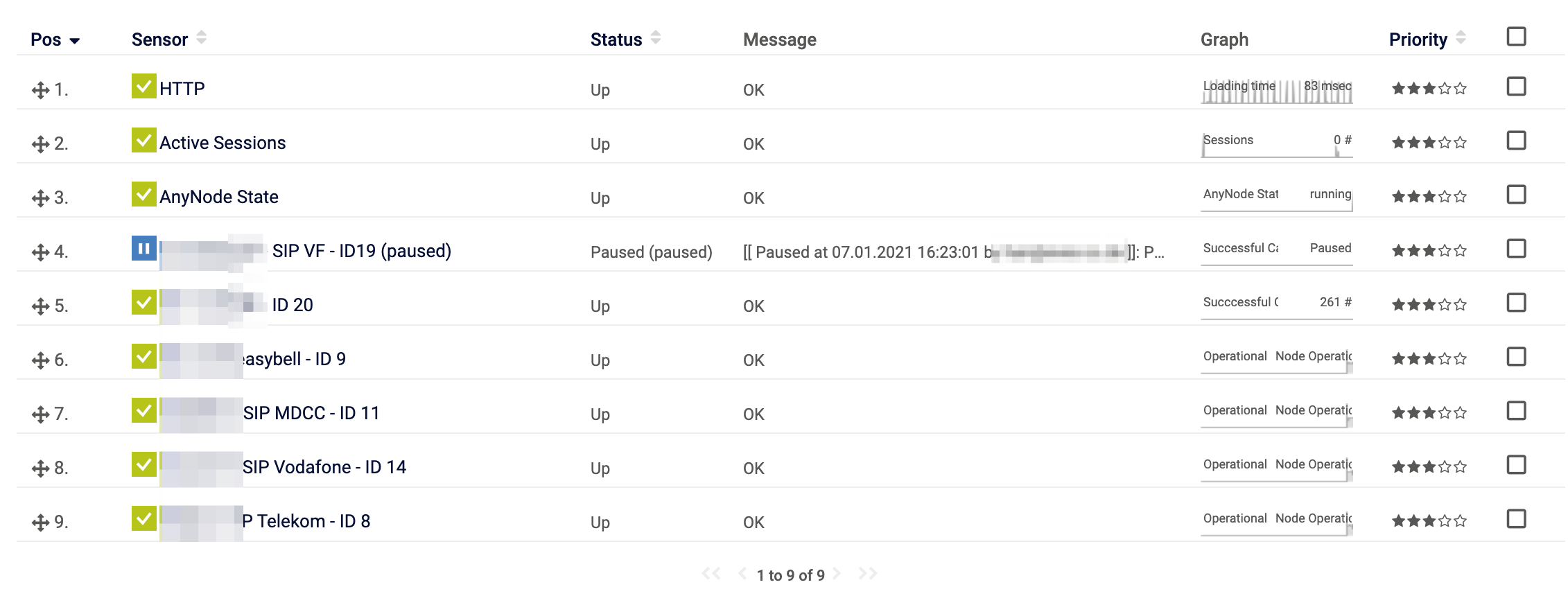1568x614 pixels.
Task: Open the SIP MDCC - ID 11 sensor
Action: point(311,413)
